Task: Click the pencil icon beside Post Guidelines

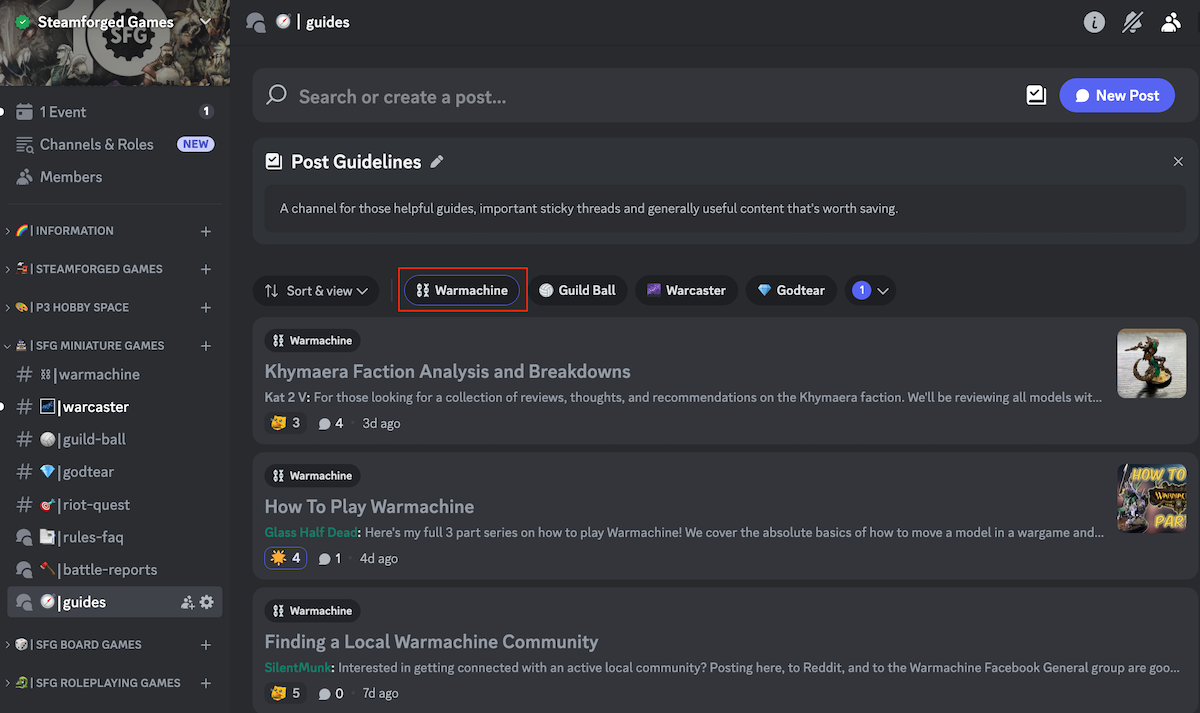Action: coord(437,162)
